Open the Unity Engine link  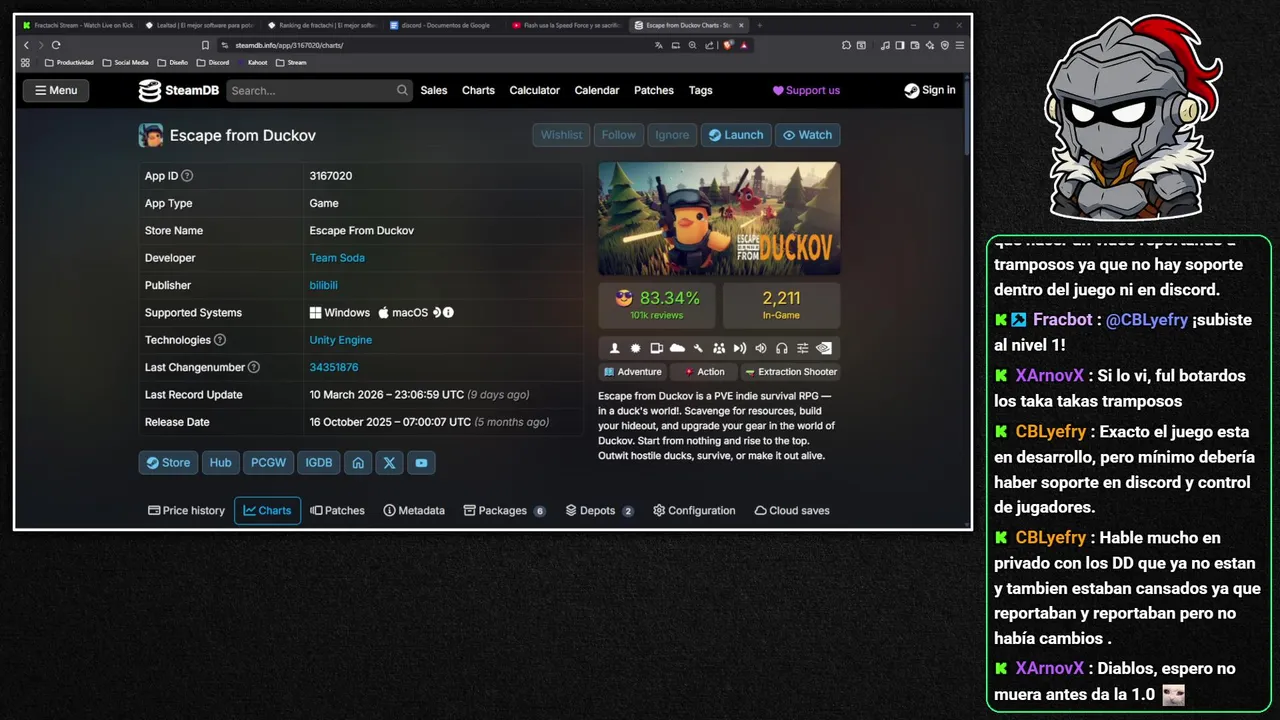pos(340,340)
